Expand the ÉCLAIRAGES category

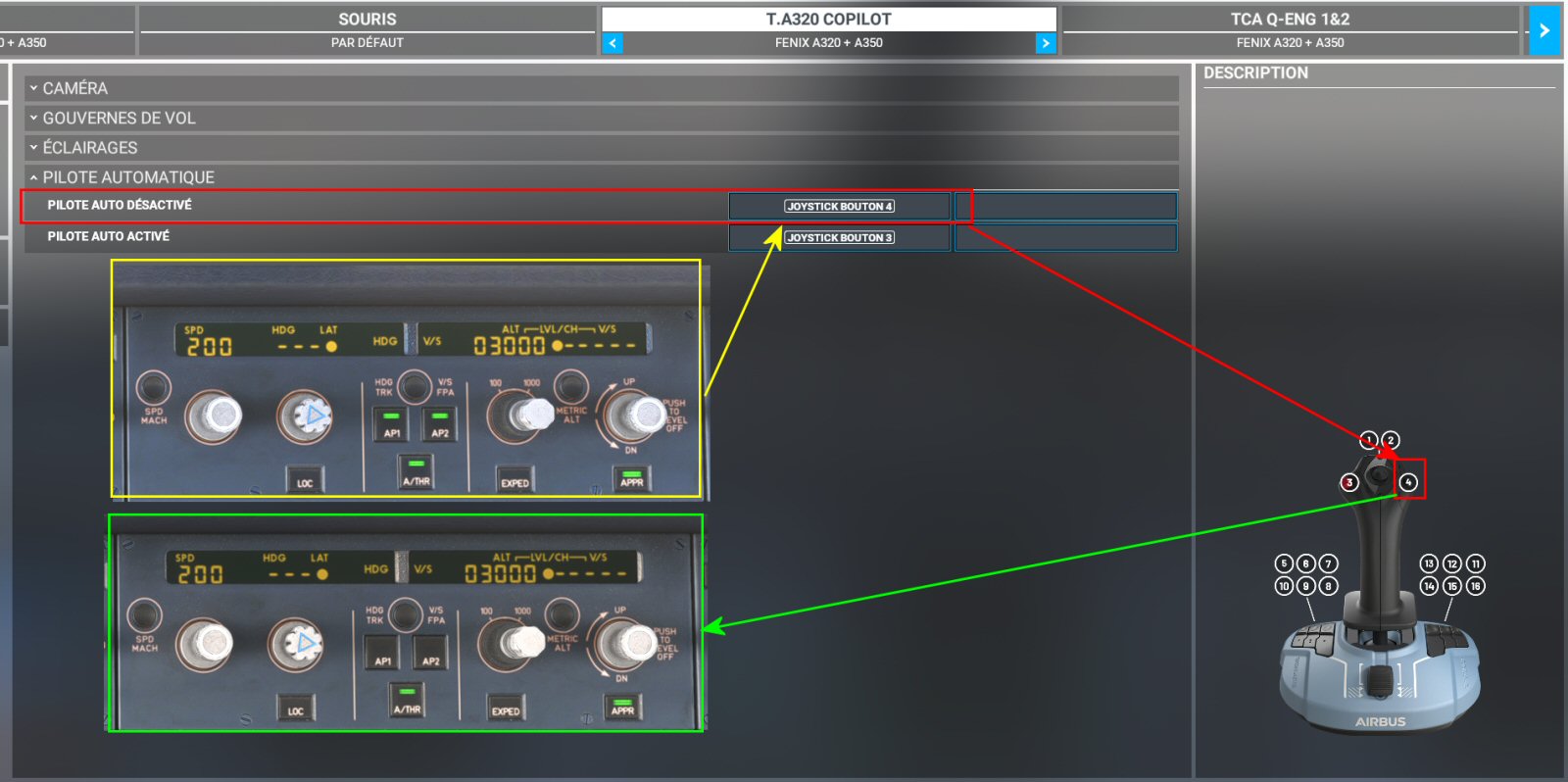(x=602, y=148)
